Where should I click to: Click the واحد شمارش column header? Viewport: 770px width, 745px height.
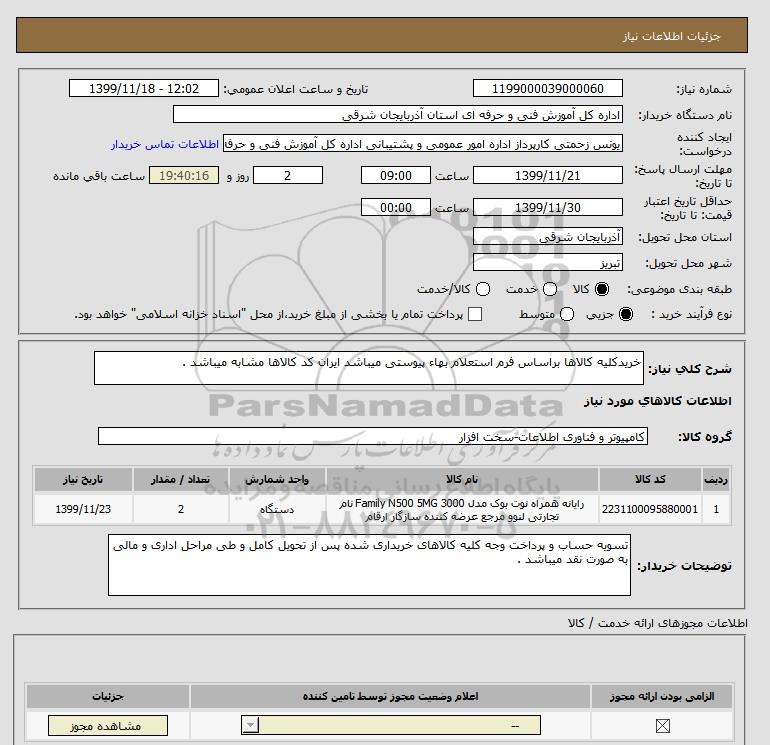pos(277,479)
